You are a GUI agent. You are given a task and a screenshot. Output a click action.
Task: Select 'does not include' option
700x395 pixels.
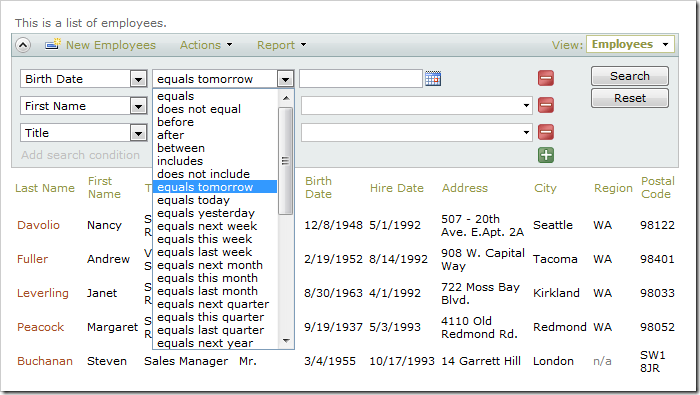coord(215,174)
